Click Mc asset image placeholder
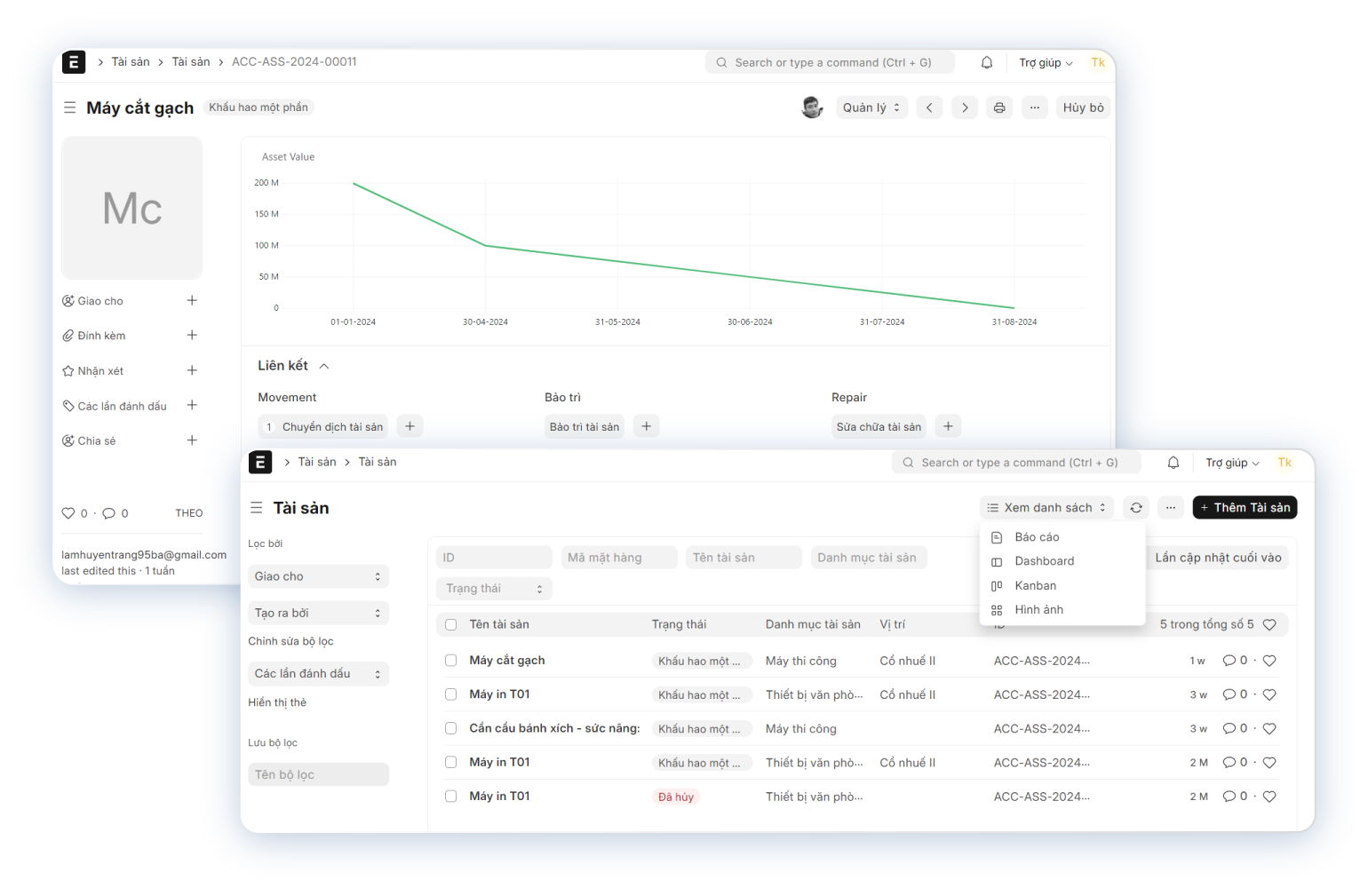This screenshot has width=1368, height=896. [x=131, y=208]
